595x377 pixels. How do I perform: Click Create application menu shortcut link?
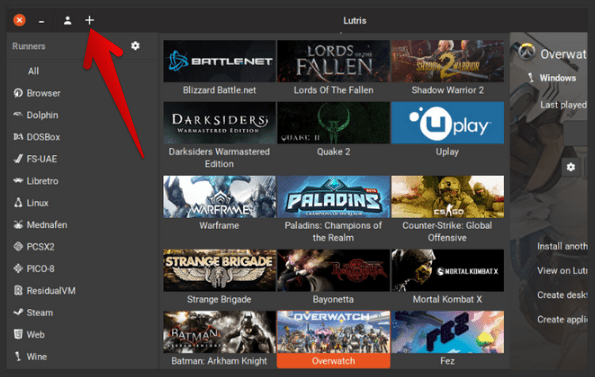coord(562,319)
